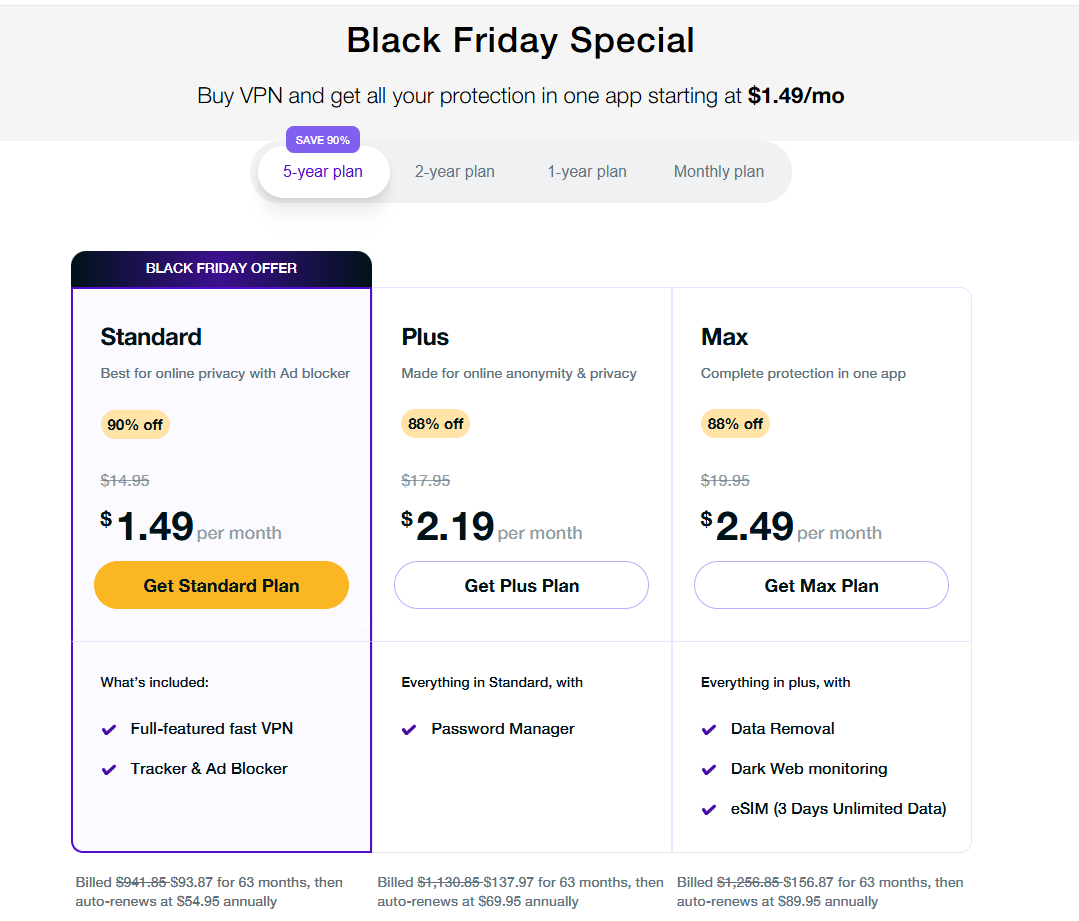Click the Plus plan 88% off badge
1079x921 pixels.
point(435,424)
